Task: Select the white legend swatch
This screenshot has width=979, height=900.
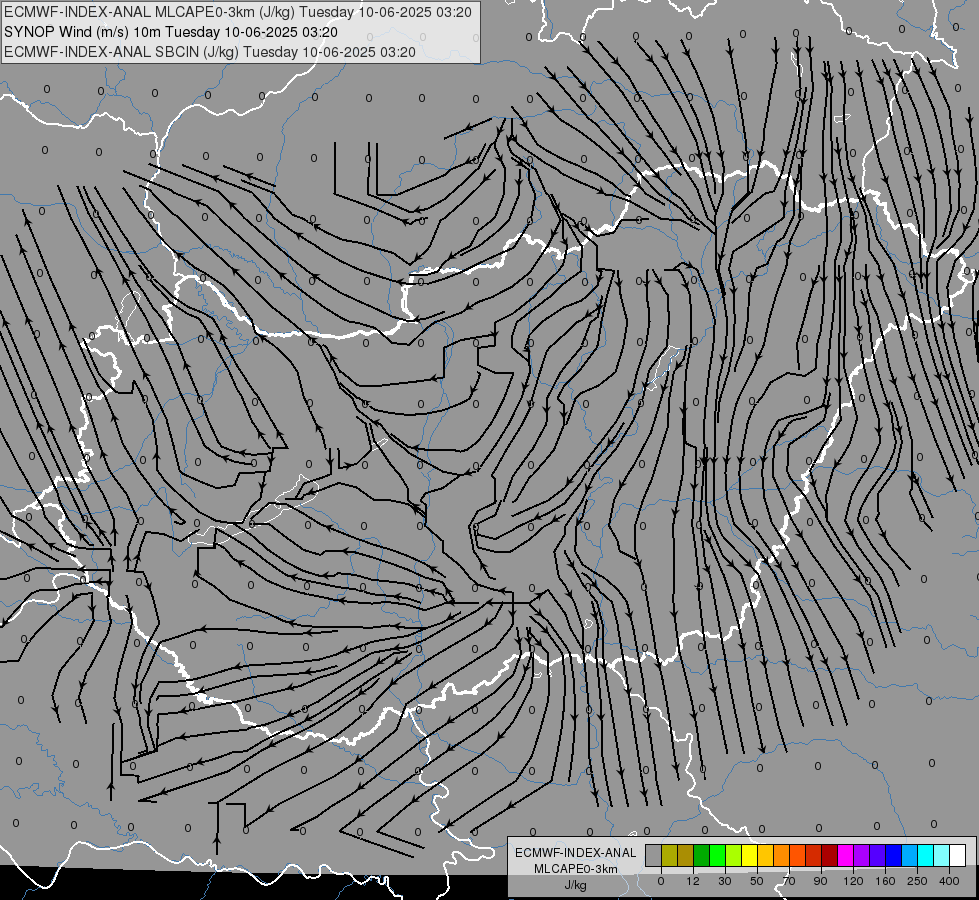Action: point(958,855)
